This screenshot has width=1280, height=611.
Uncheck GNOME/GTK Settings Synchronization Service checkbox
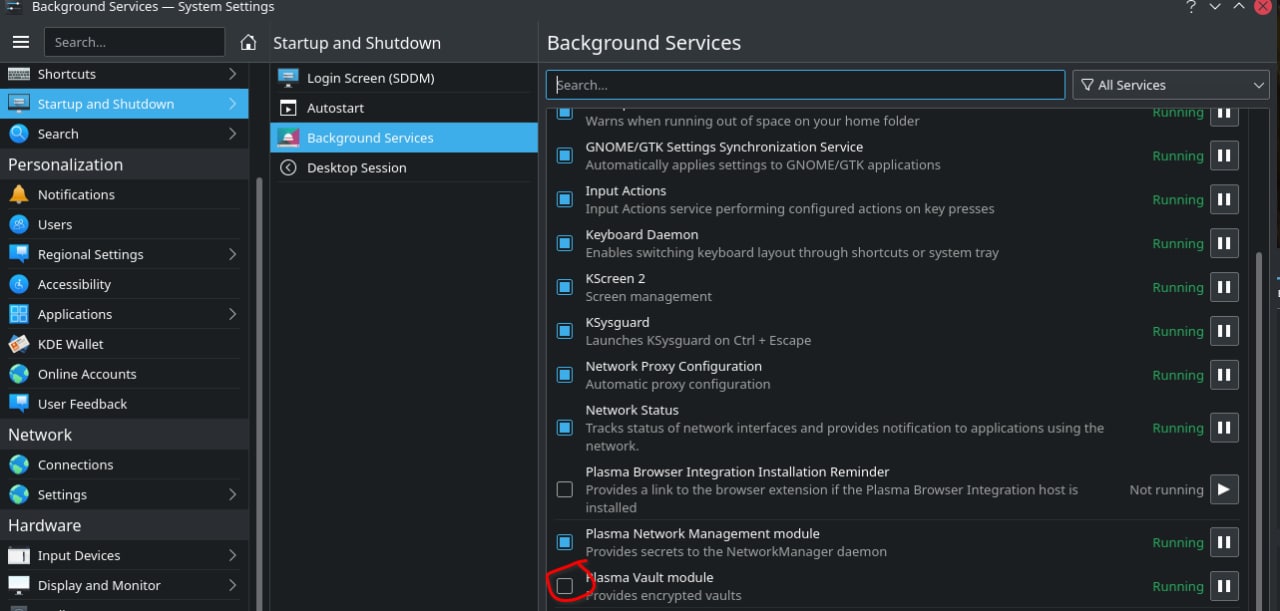(565, 156)
